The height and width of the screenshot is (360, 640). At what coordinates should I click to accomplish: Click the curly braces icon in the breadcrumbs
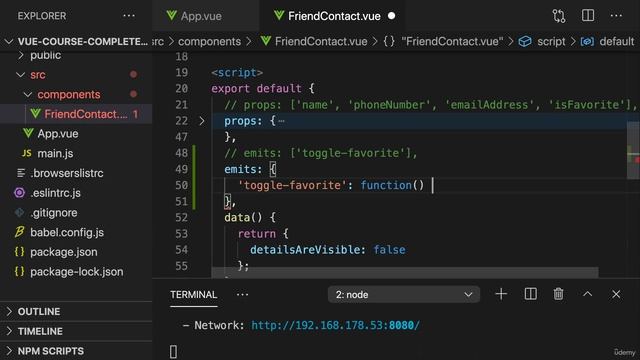click(389, 41)
